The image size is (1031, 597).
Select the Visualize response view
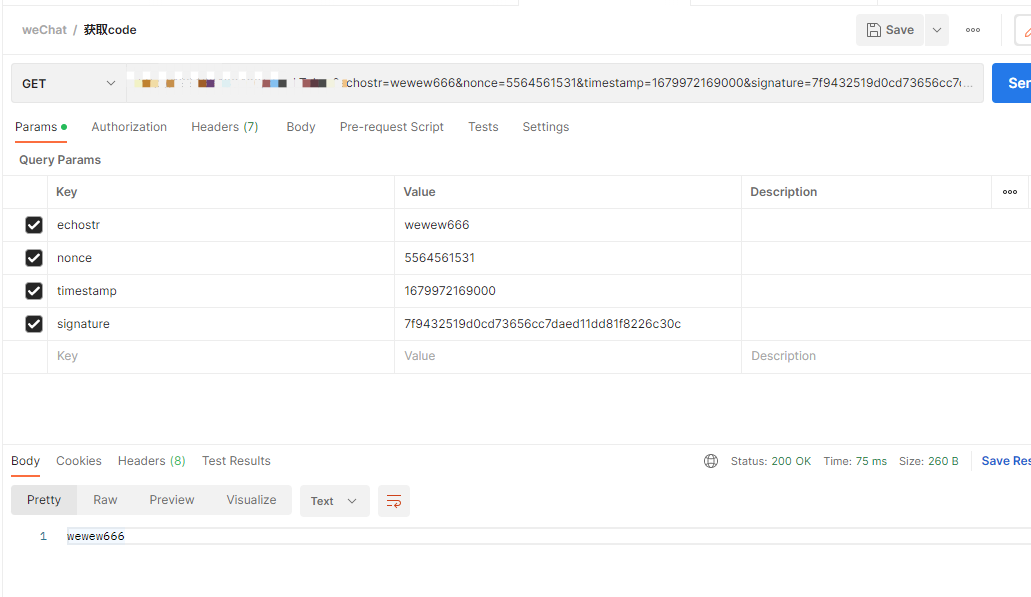pyautogui.click(x=251, y=500)
